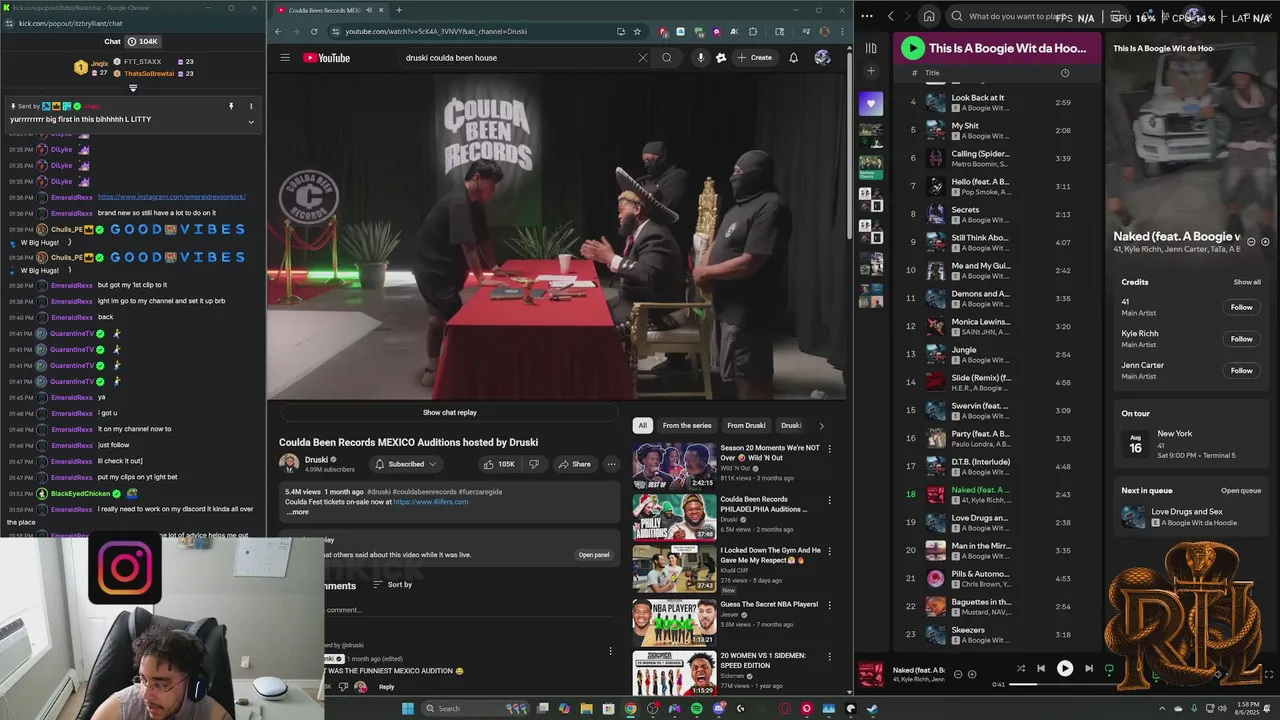
Task: Open pinned message options menu in chat
Action: click(x=251, y=106)
